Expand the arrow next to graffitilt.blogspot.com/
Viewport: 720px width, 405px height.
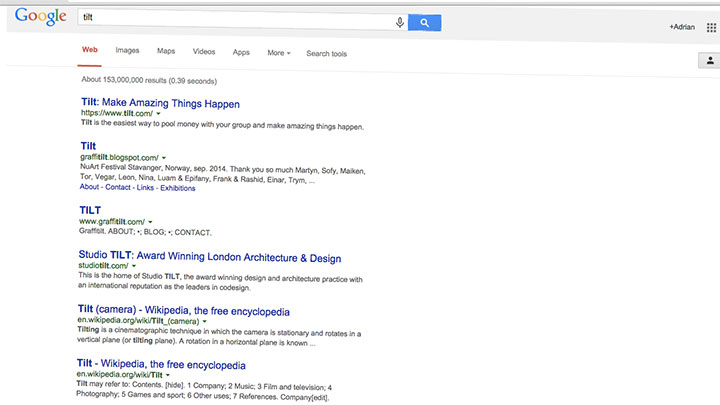tap(164, 158)
